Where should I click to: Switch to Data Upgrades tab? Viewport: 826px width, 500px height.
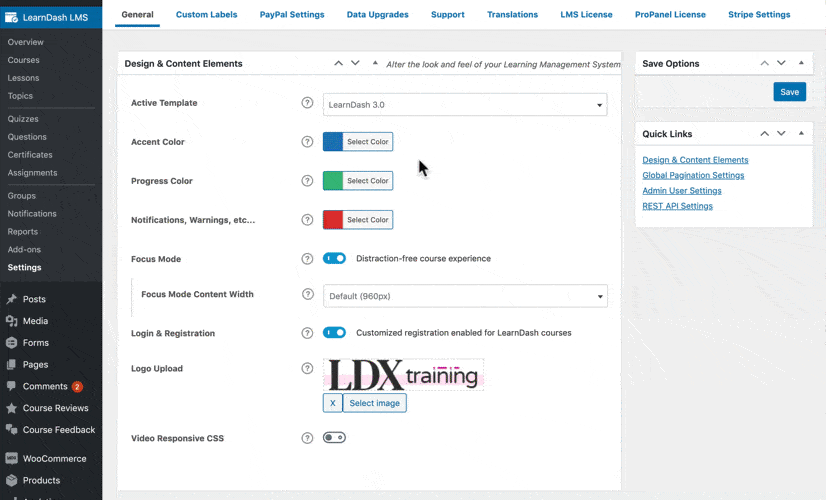pos(378,15)
